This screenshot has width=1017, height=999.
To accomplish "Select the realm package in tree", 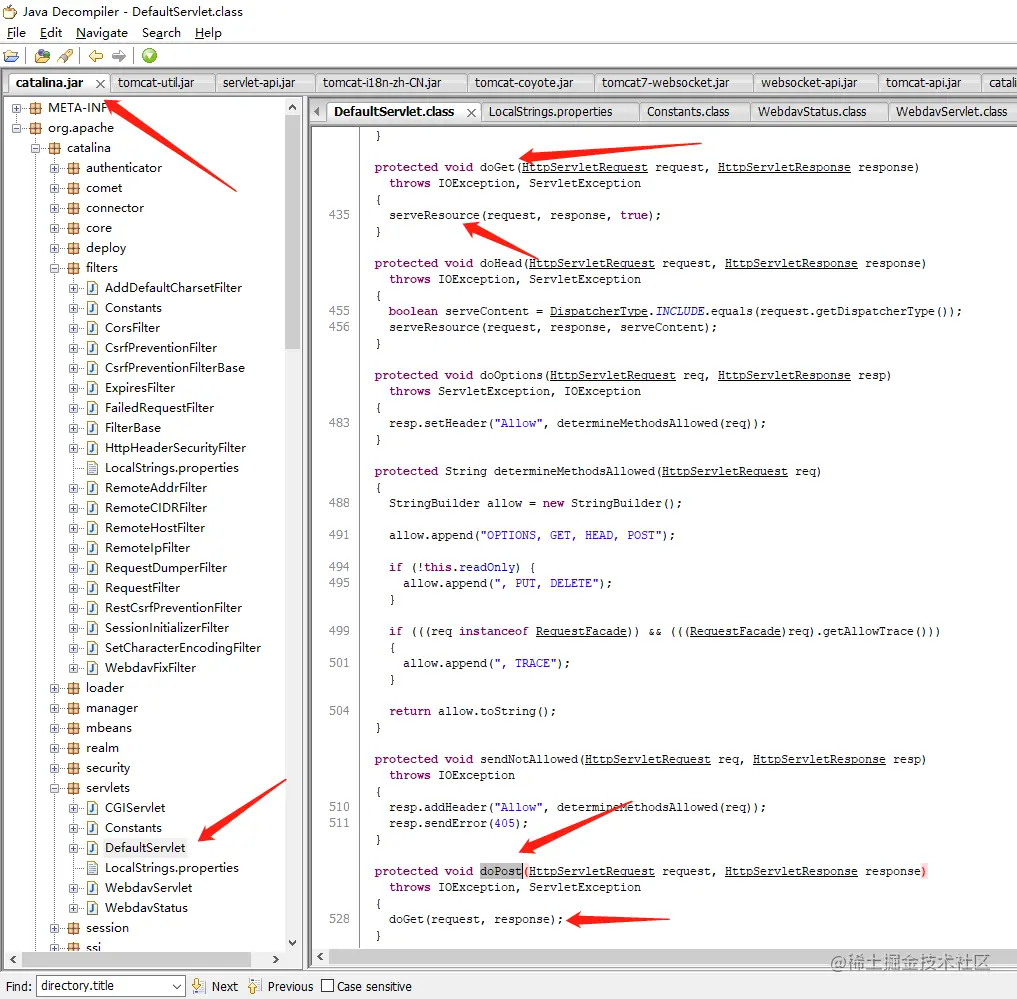I will [102, 748].
